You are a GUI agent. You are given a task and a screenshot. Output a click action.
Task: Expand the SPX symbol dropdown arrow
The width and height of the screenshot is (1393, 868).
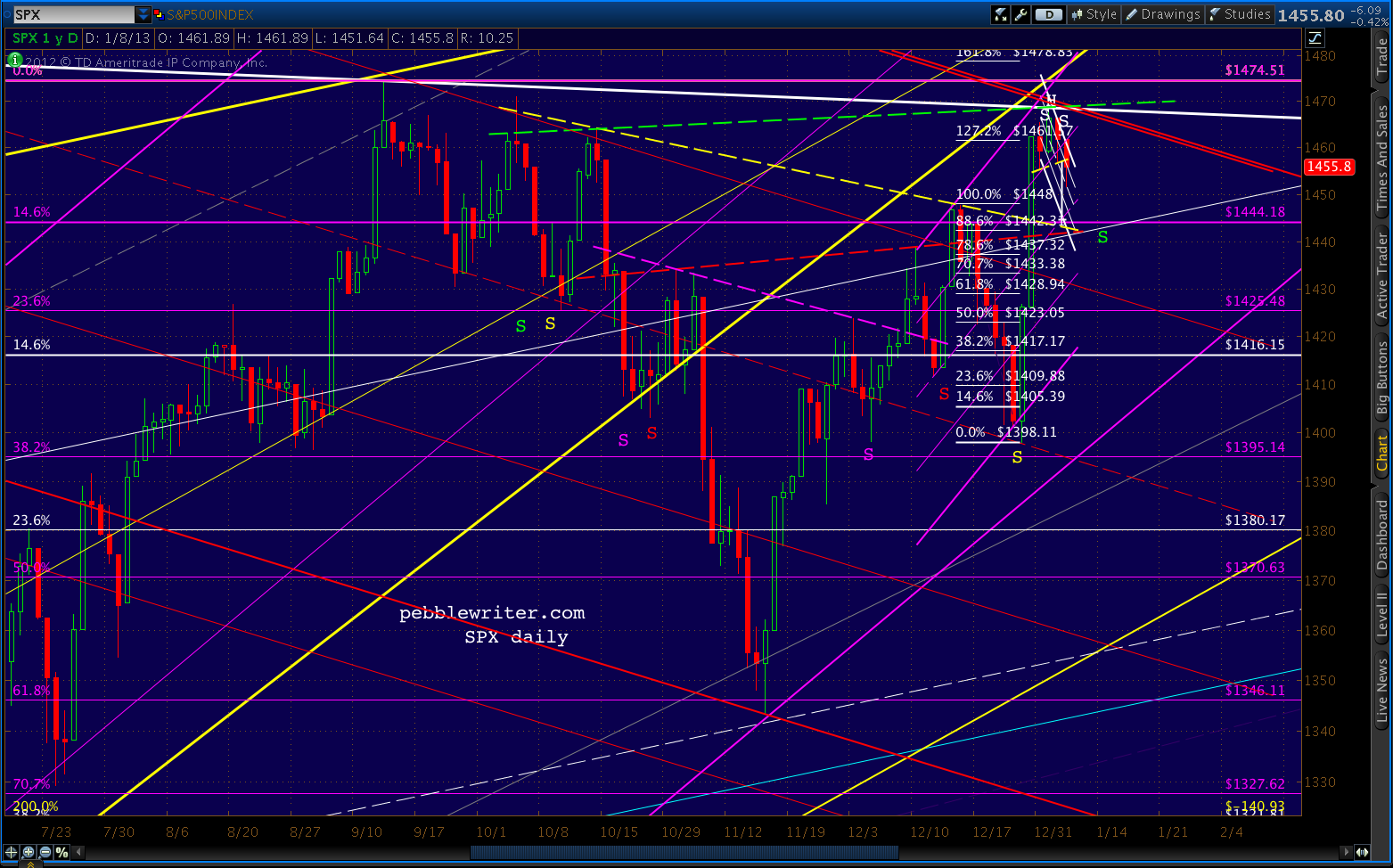(x=143, y=14)
